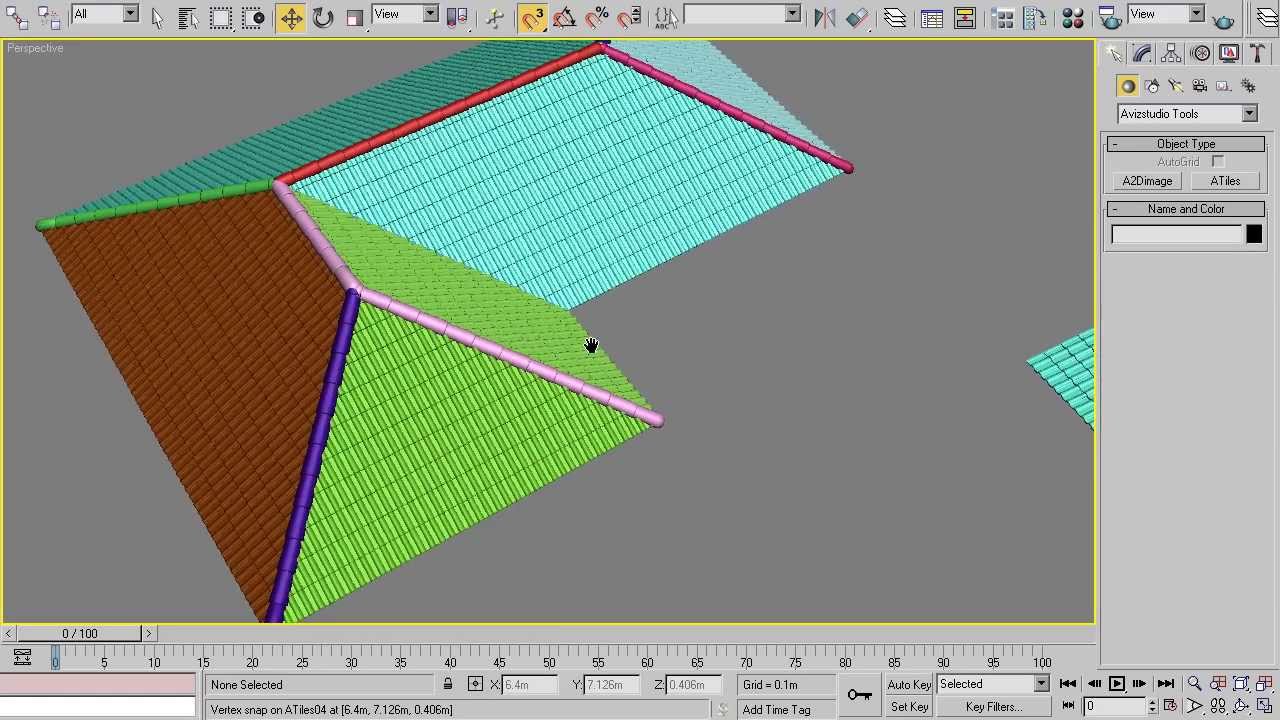This screenshot has width=1280, height=720.
Task: Toggle the 3D Snaps button
Action: click(532, 17)
